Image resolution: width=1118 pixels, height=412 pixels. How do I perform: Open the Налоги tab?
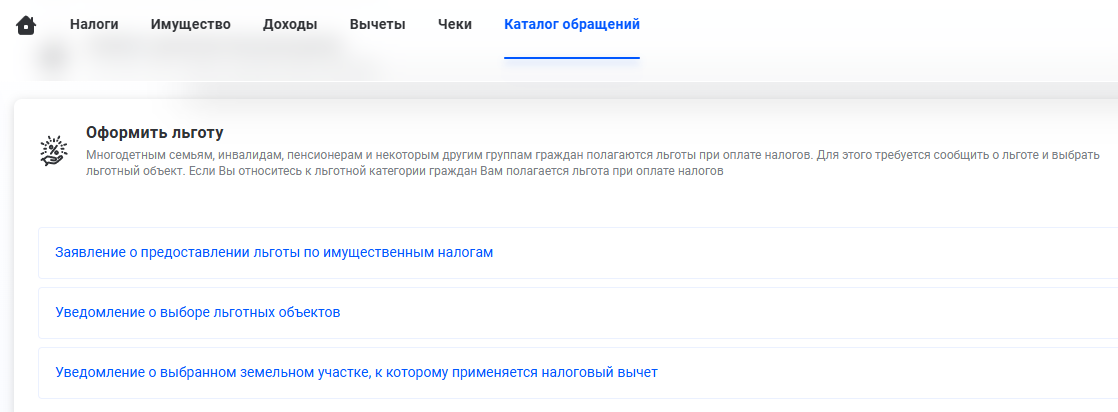[x=94, y=24]
